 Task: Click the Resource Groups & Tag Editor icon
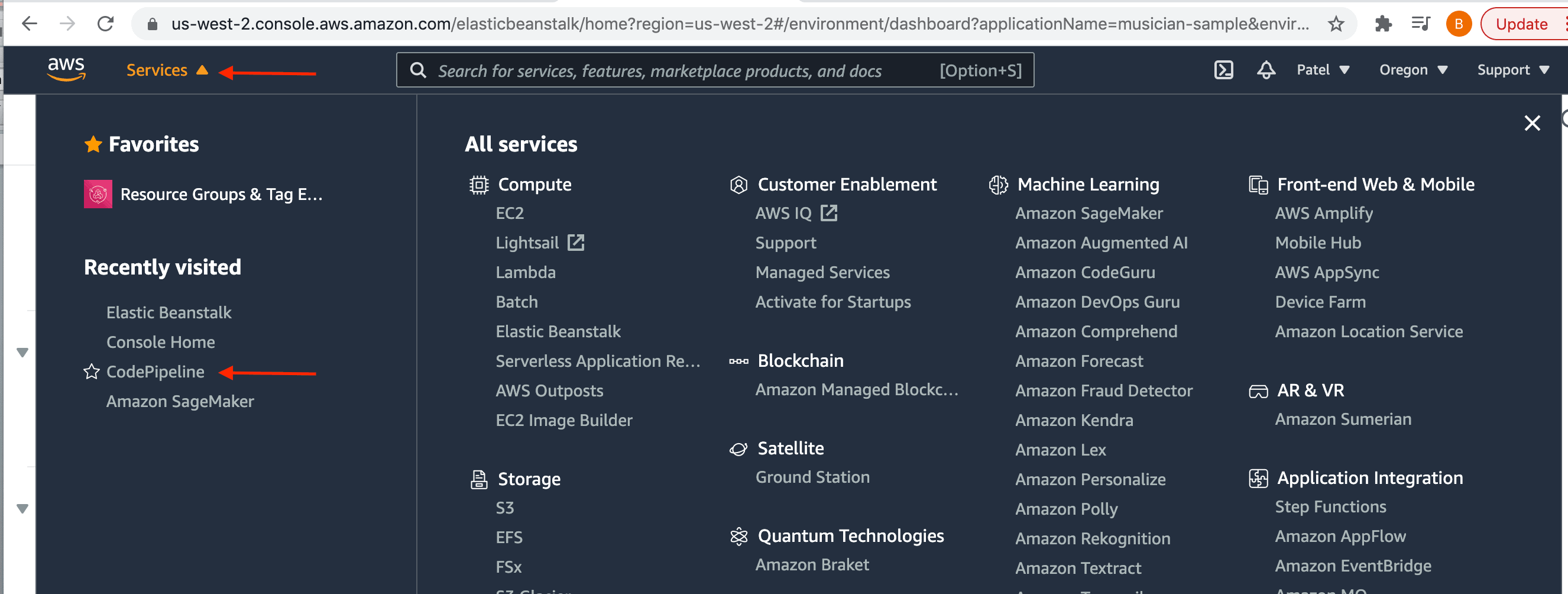[98, 194]
